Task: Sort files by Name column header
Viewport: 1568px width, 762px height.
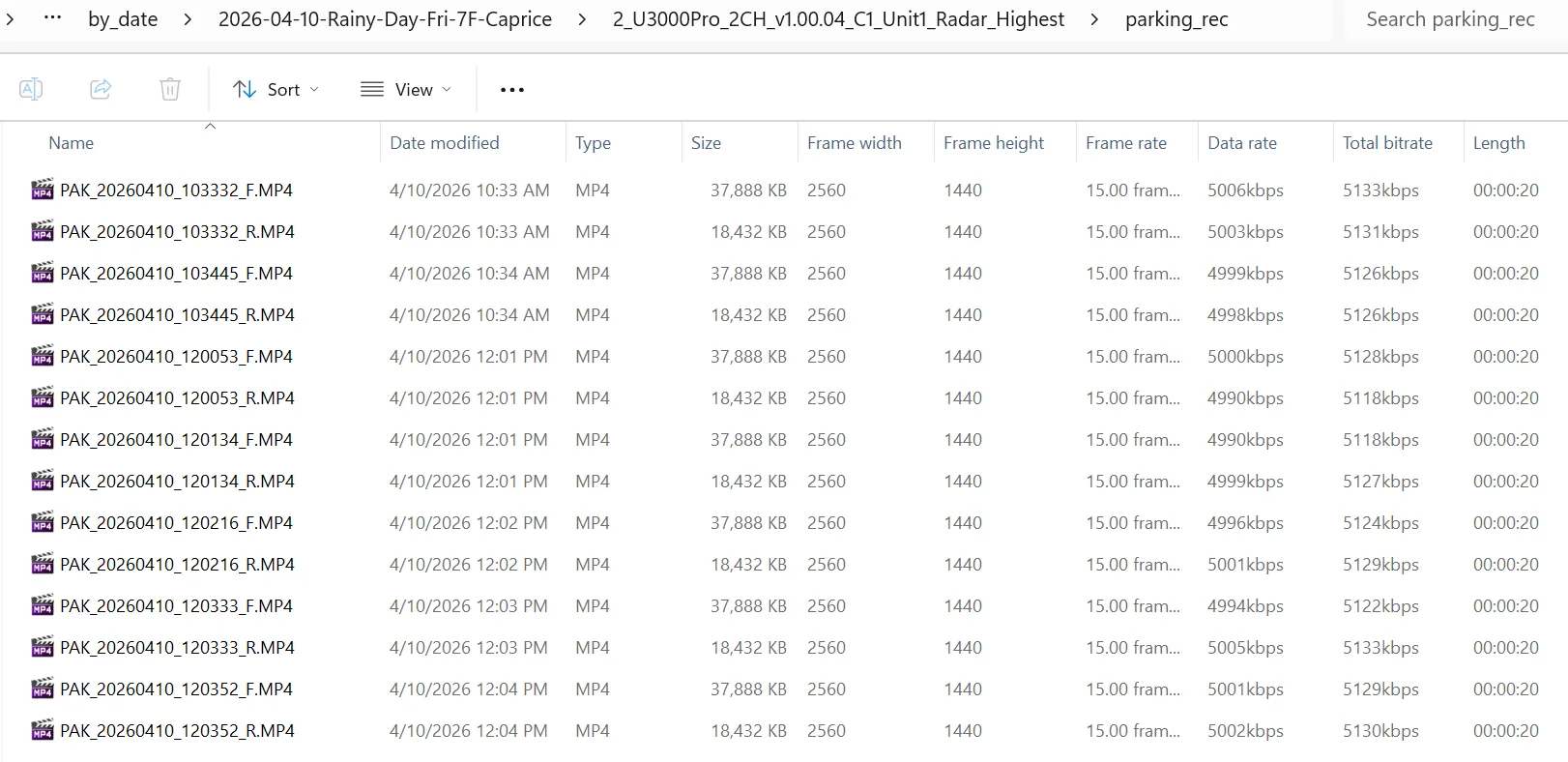Action: (x=72, y=143)
